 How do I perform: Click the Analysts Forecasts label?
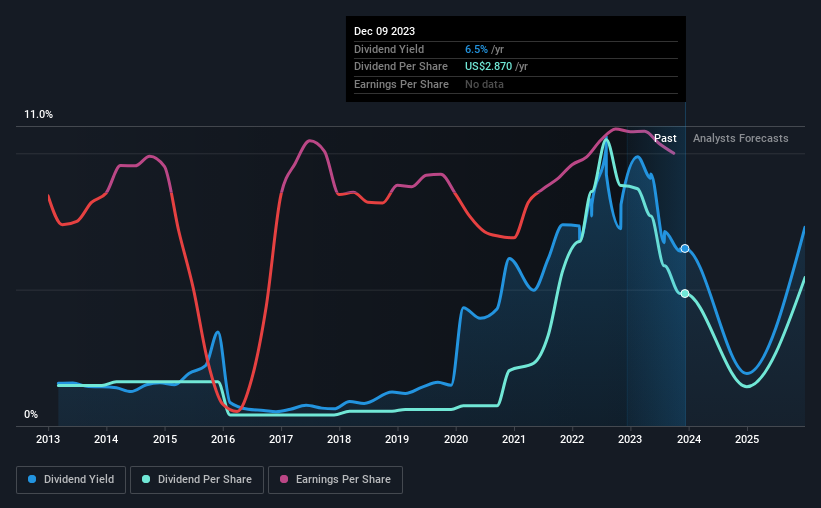[x=740, y=138]
